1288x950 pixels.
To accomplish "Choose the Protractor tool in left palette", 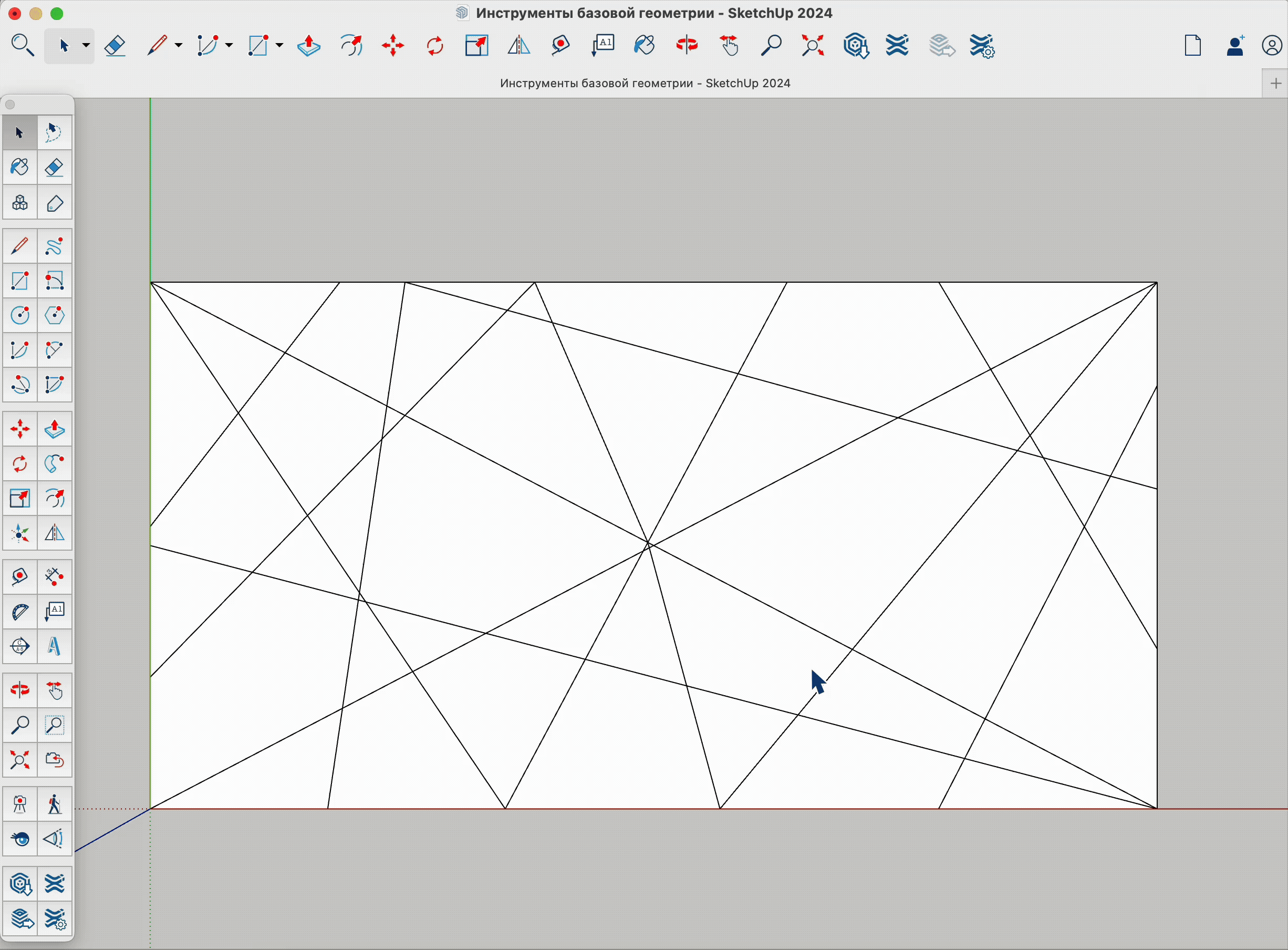I will point(19,611).
